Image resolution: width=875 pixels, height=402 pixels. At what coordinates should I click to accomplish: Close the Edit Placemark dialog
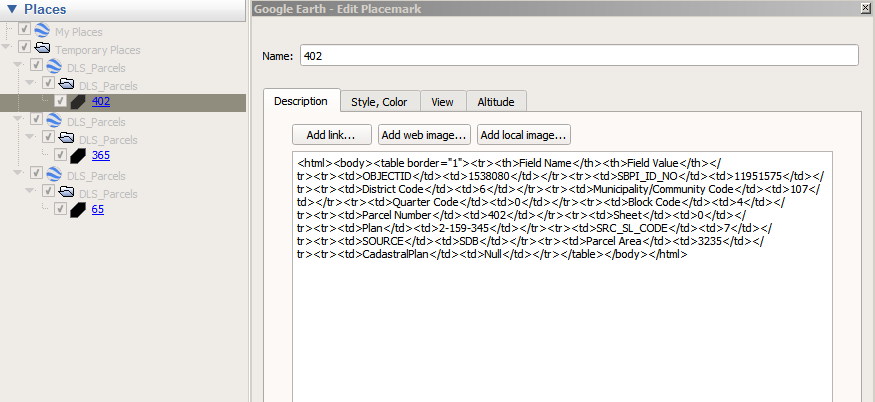point(866,8)
